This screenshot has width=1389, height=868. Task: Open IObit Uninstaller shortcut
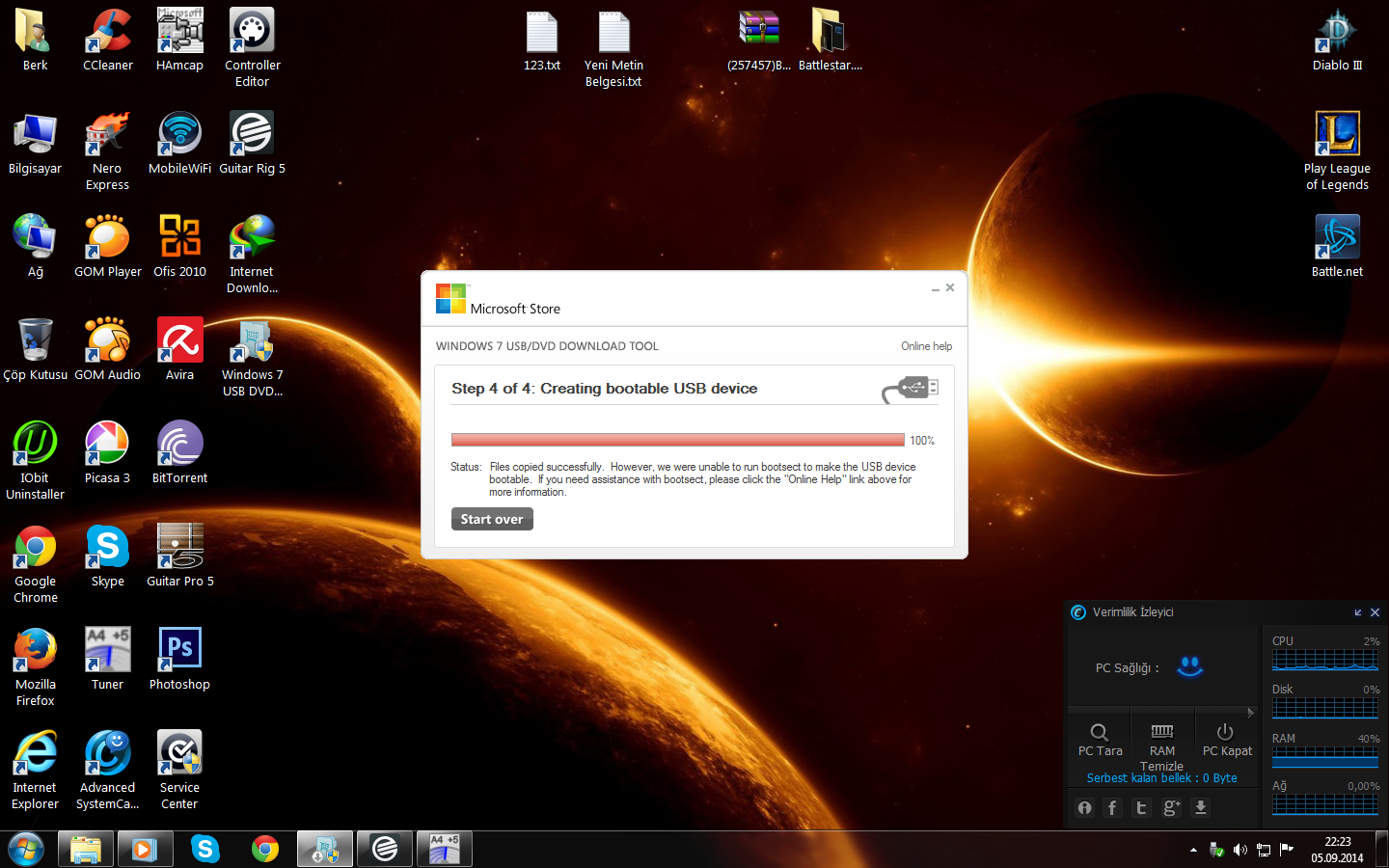35,461
